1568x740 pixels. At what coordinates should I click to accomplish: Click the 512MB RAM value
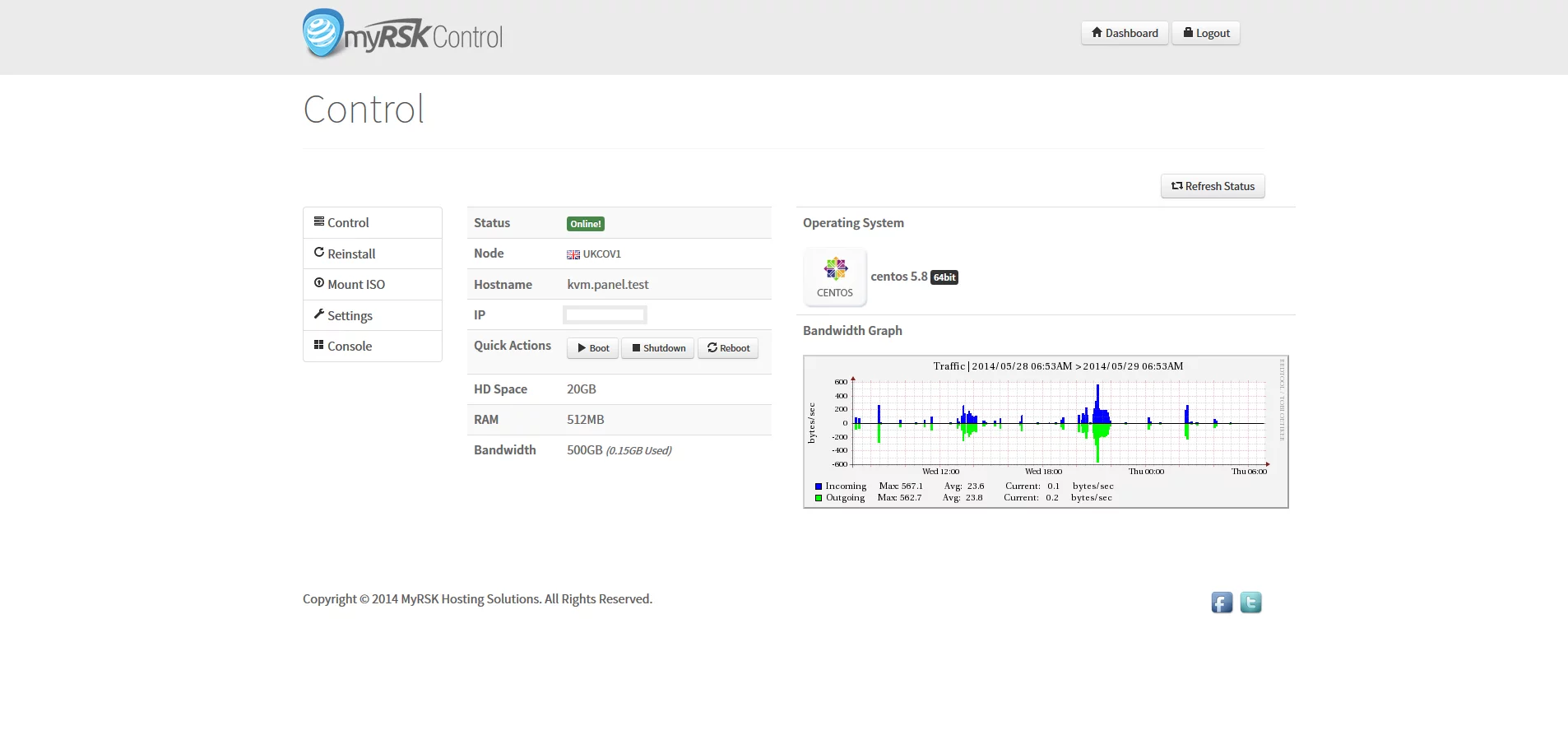point(586,420)
